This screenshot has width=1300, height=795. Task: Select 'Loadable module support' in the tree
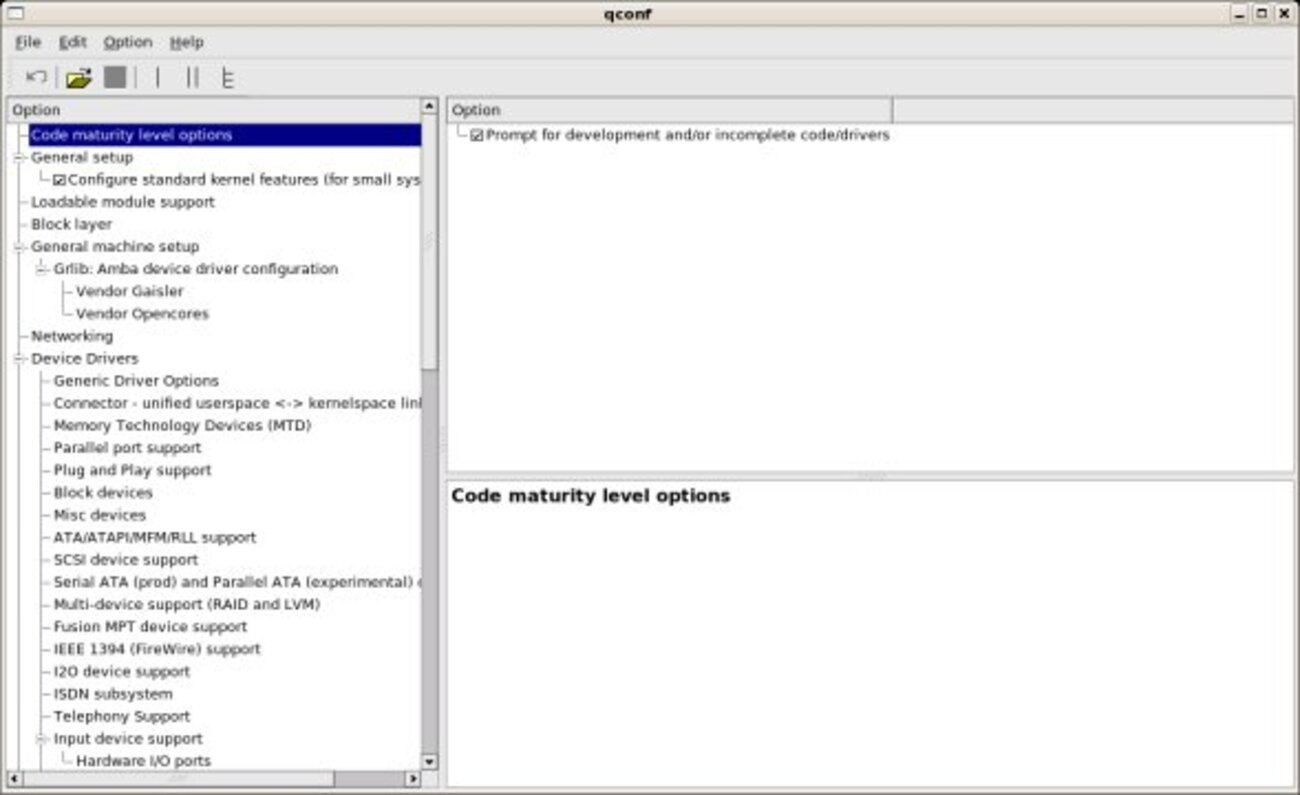pyautogui.click(x=123, y=201)
